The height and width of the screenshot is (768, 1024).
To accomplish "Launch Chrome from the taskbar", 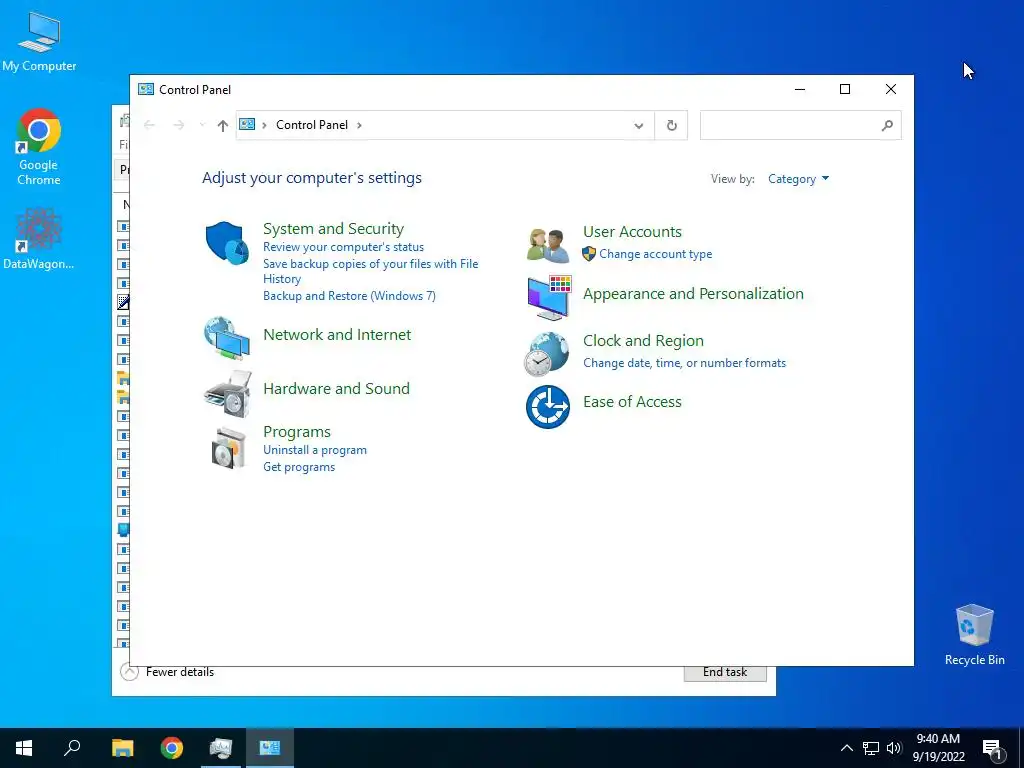I will point(172,748).
